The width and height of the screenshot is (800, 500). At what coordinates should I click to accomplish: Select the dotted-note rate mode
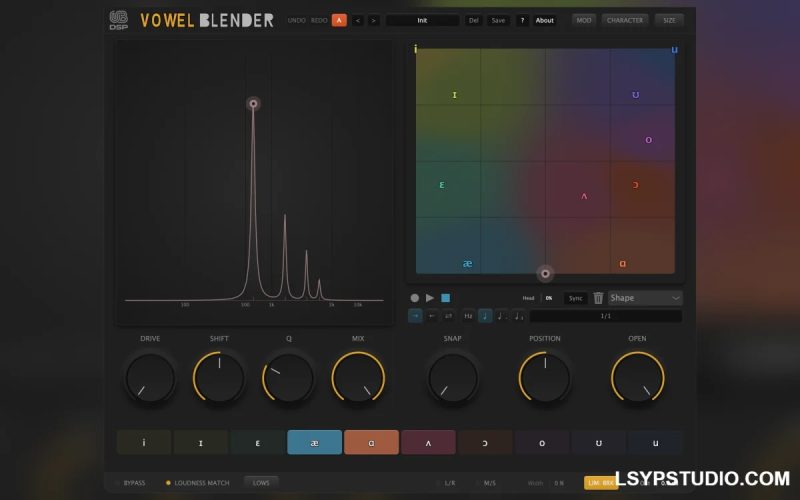click(x=502, y=316)
